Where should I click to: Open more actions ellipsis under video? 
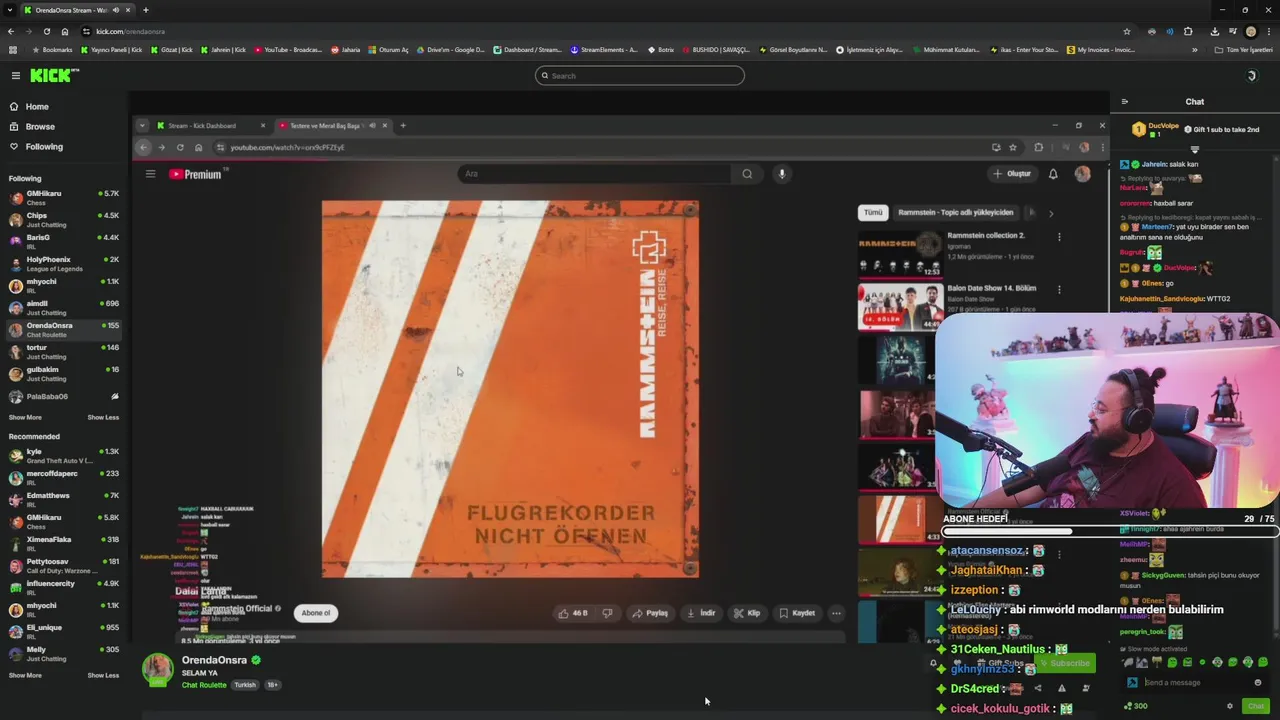836,613
